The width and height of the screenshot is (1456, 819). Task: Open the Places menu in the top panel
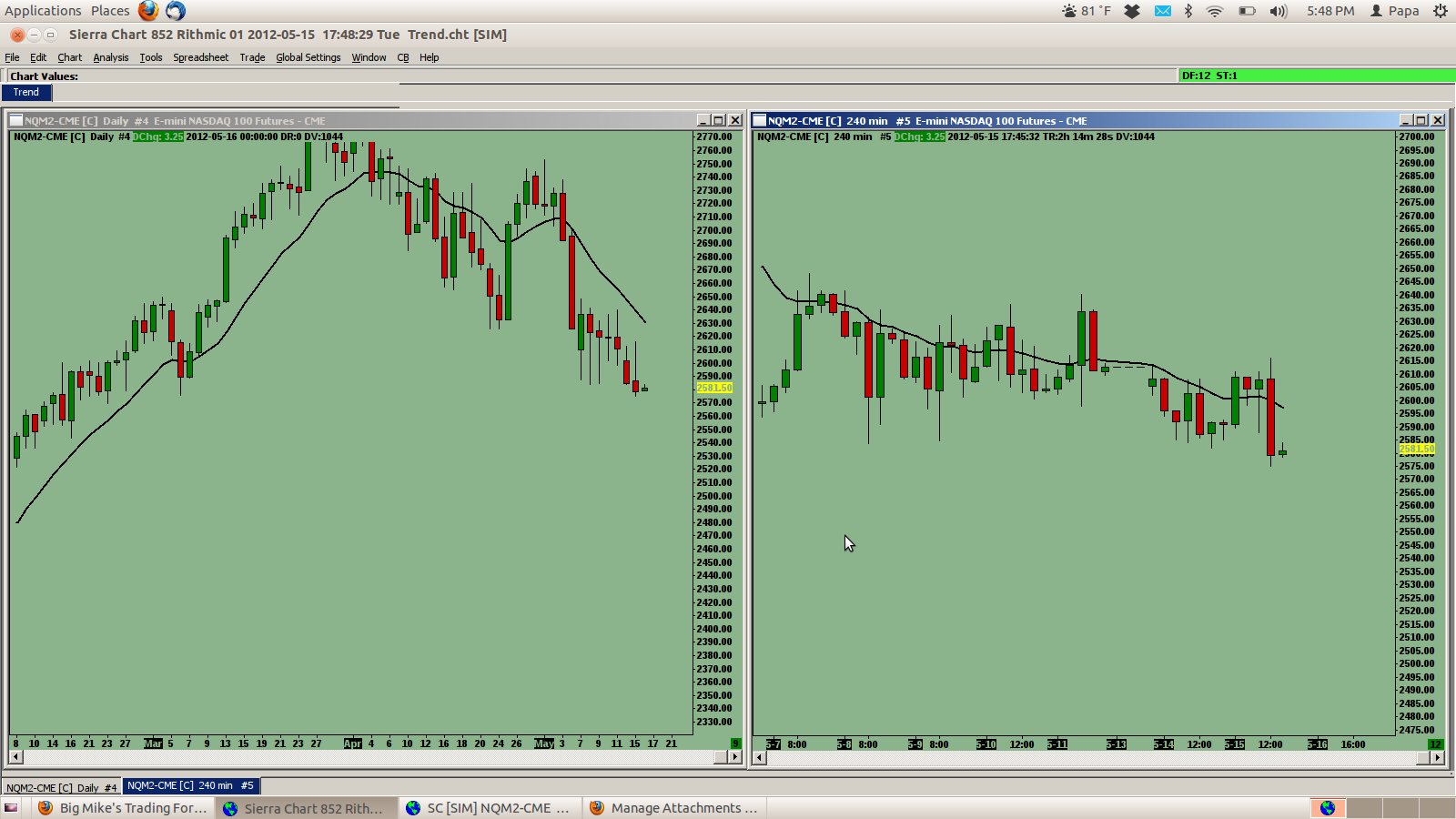click(110, 11)
